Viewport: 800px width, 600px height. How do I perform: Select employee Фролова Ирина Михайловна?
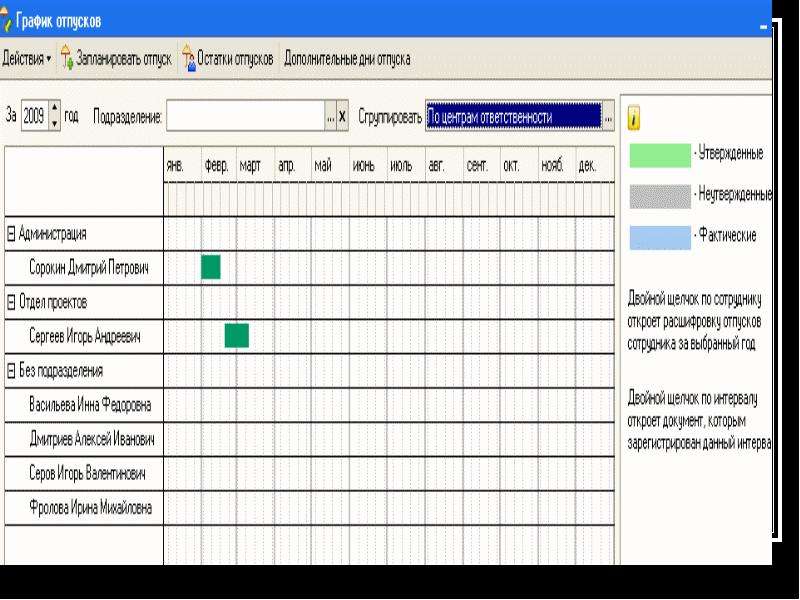pos(90,508)
